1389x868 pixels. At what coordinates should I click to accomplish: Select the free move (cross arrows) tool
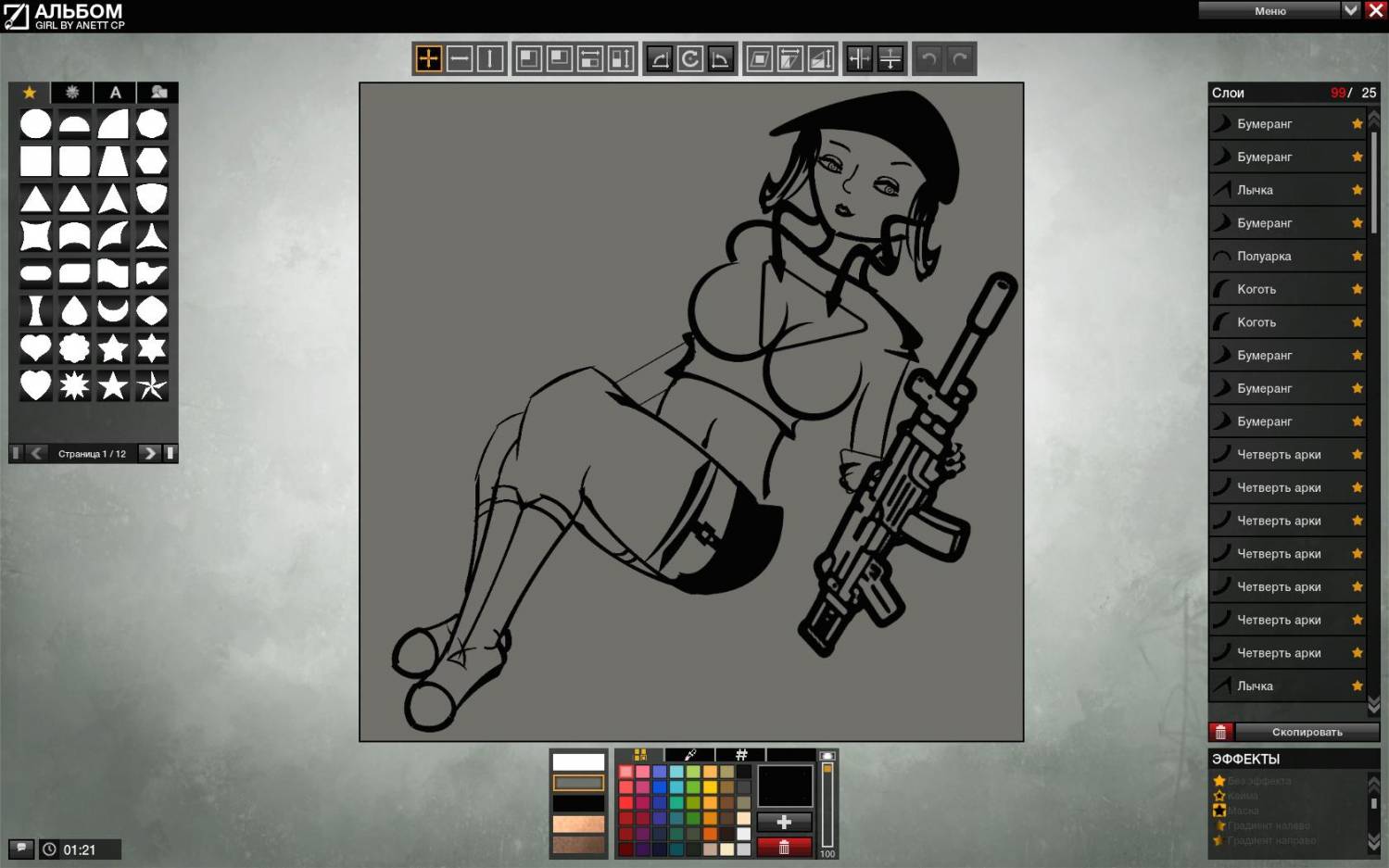point(428,59)
